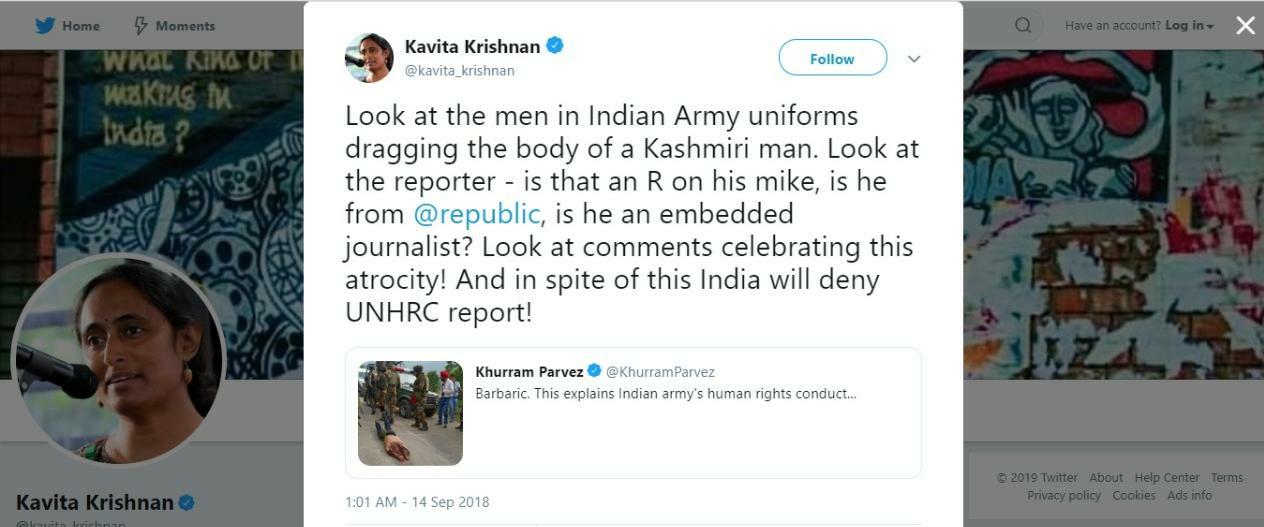Click the verified badge beside the profile name at bottom left
Screen dimensions: 1264x527
coord(186,502)
